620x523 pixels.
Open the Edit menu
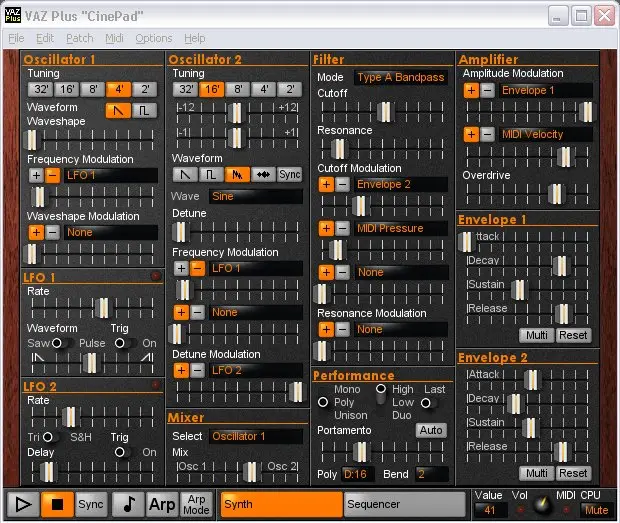tap(45, 38)
